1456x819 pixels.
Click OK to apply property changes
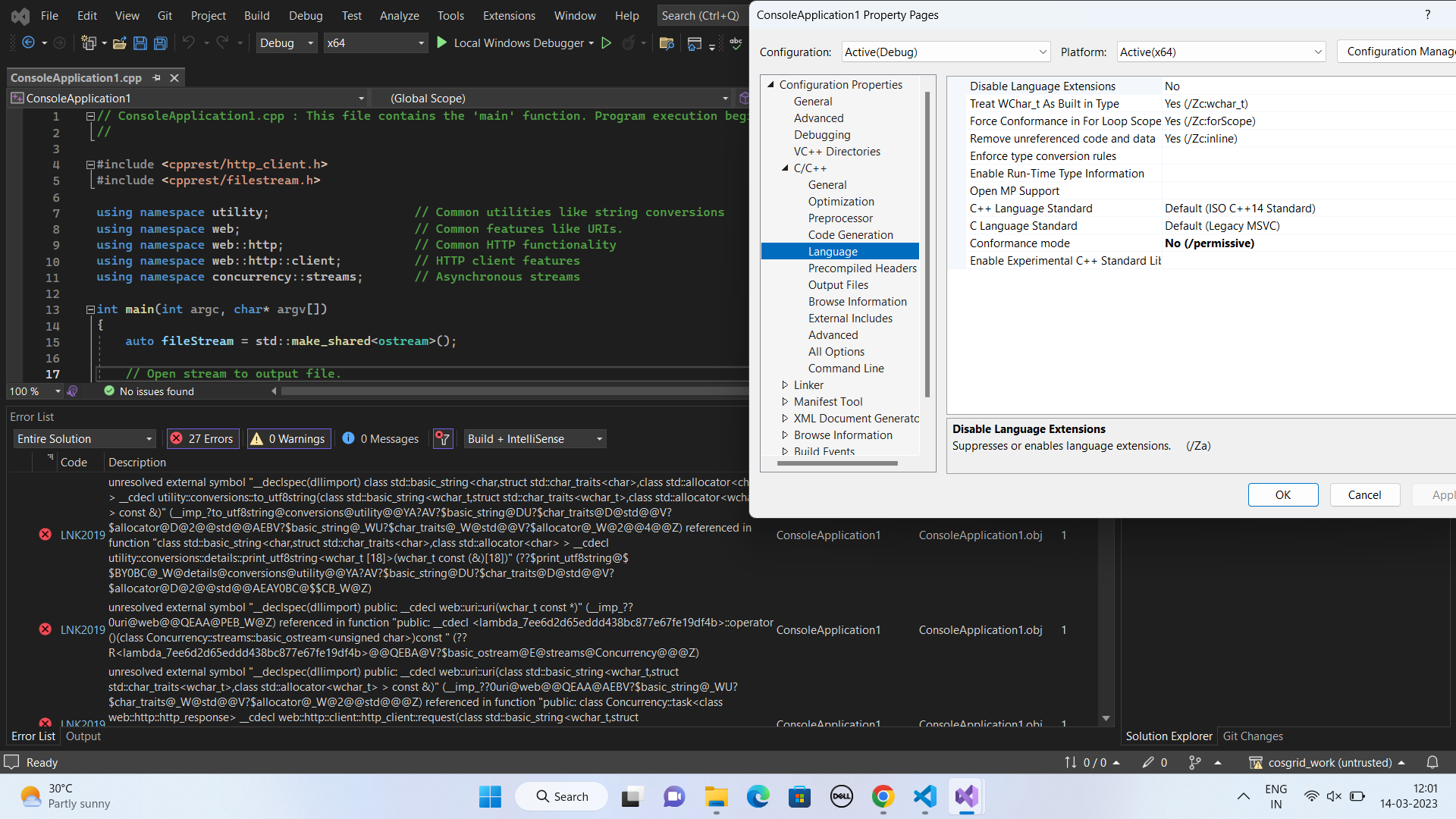(1282, 494)
